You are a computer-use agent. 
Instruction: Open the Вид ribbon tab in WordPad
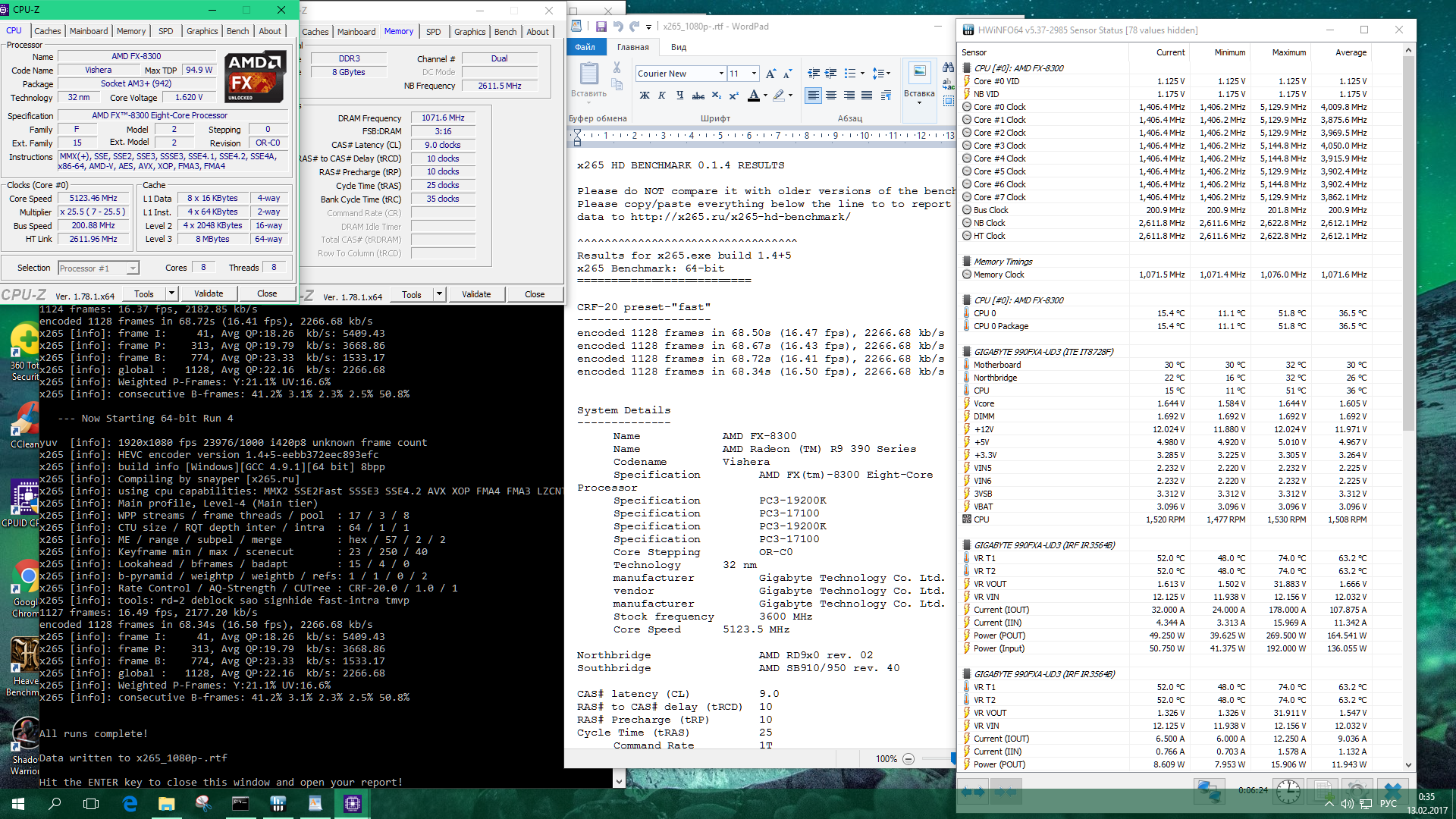pyautogui.click(x=679, y=47)
